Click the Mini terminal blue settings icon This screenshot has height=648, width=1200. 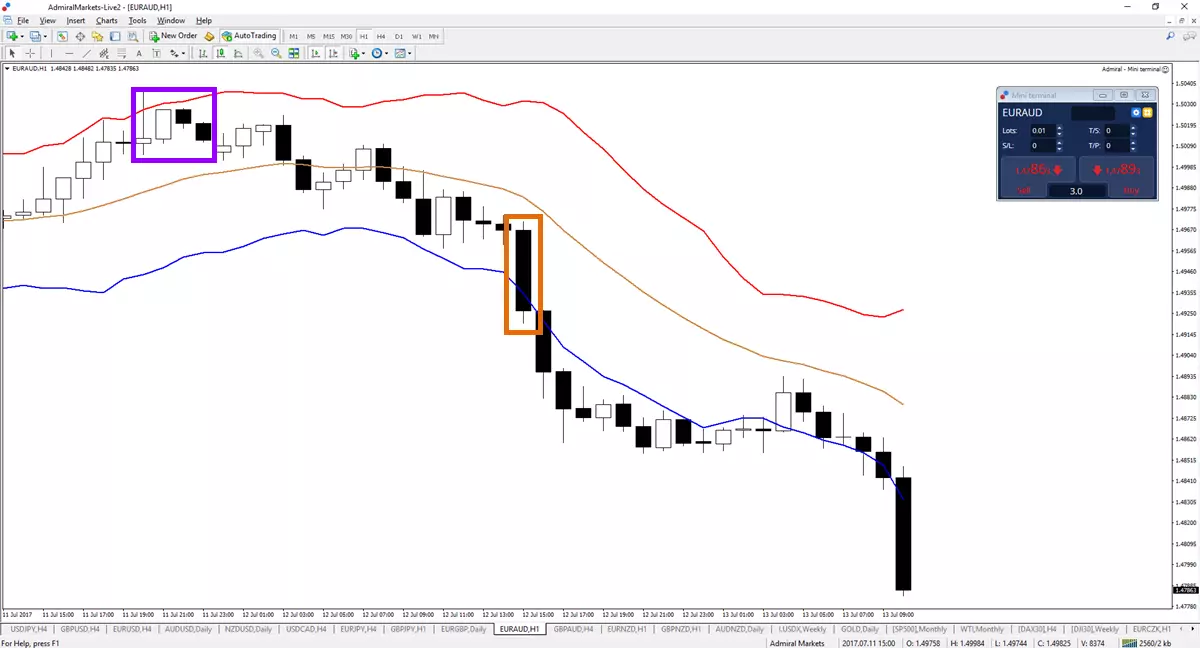point(1136,113)
